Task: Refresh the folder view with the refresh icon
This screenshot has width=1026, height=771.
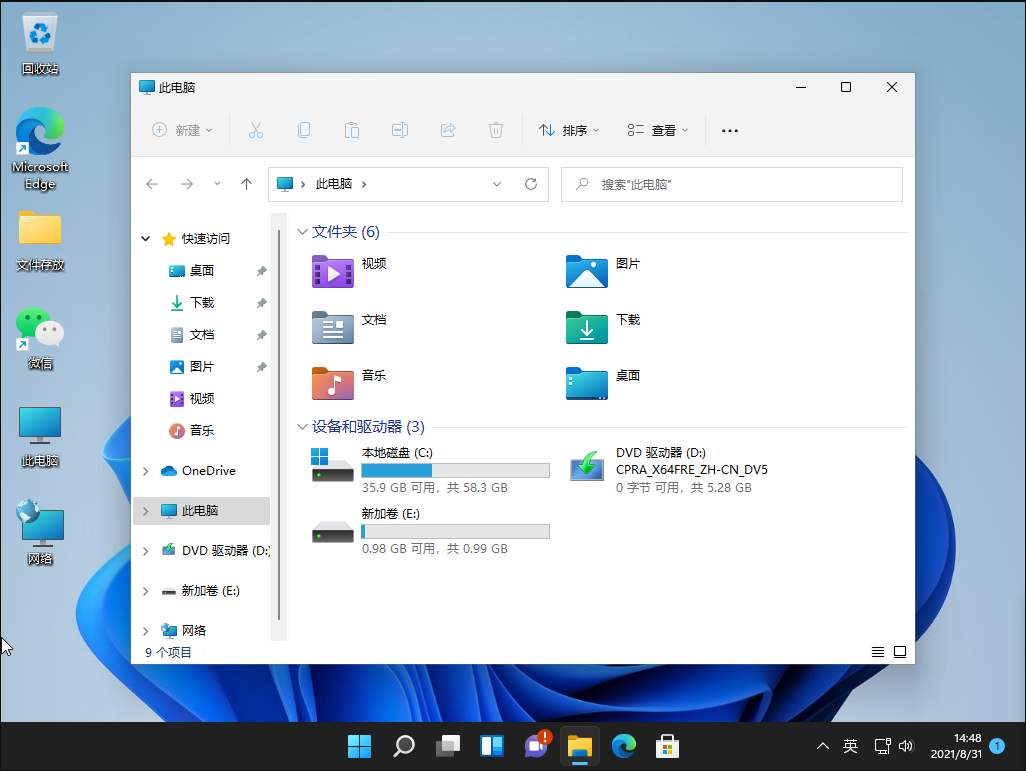Action: (x=530, y=184)
